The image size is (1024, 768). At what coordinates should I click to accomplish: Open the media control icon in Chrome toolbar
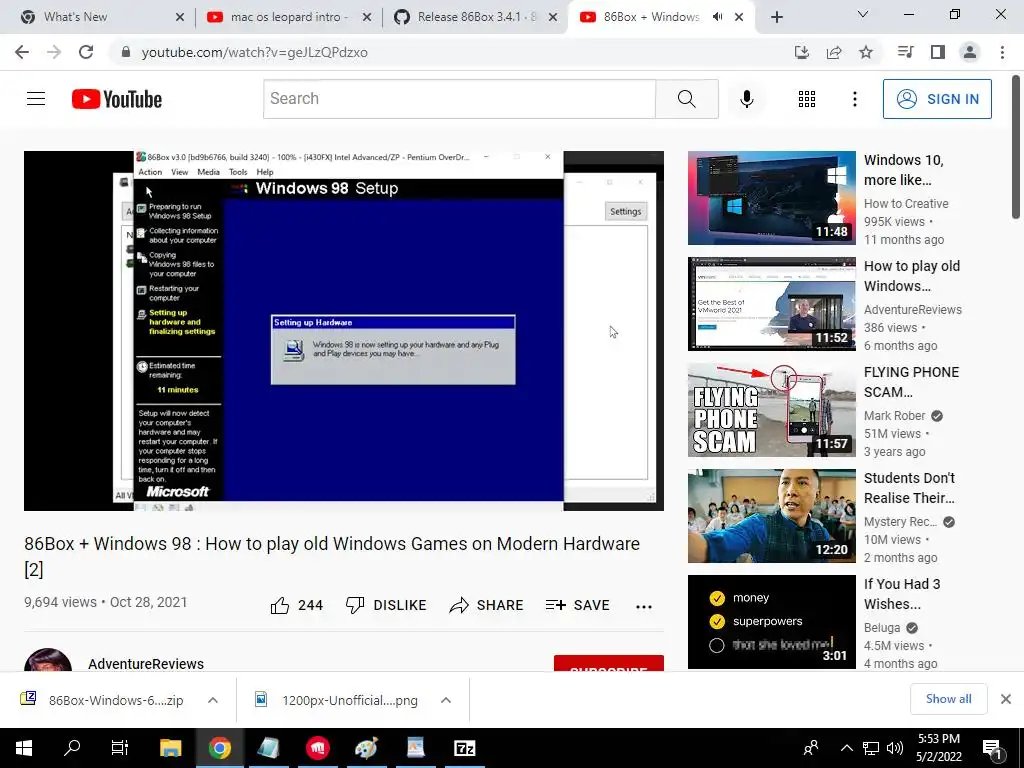(905, 52)
